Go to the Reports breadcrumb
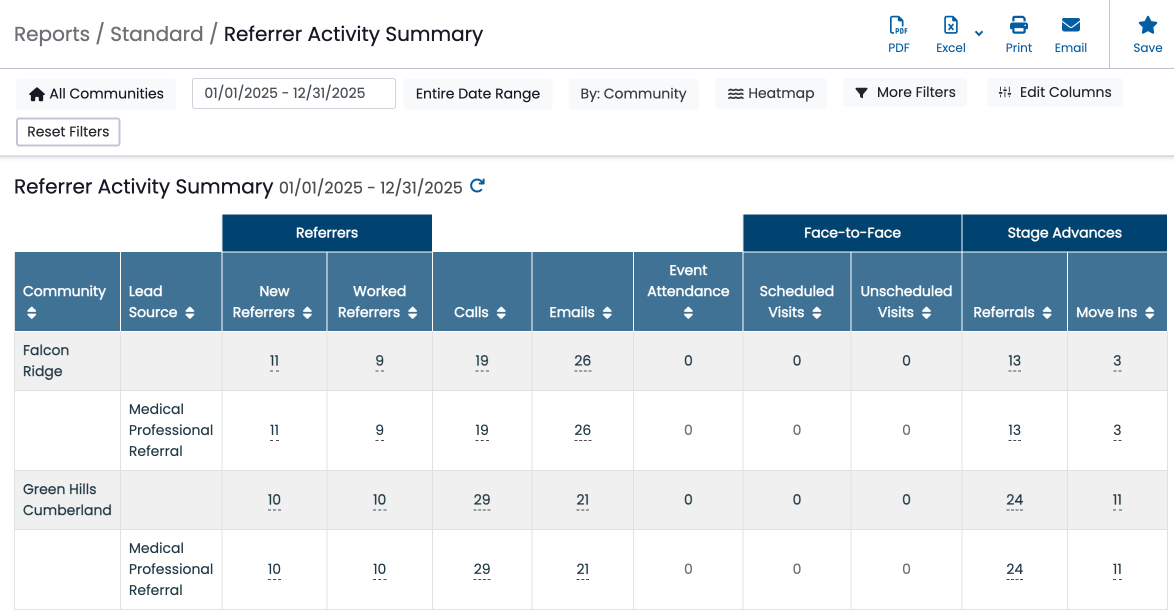Image resolution: width=1174 pixels, height=610 pixels. pos(52,34)
